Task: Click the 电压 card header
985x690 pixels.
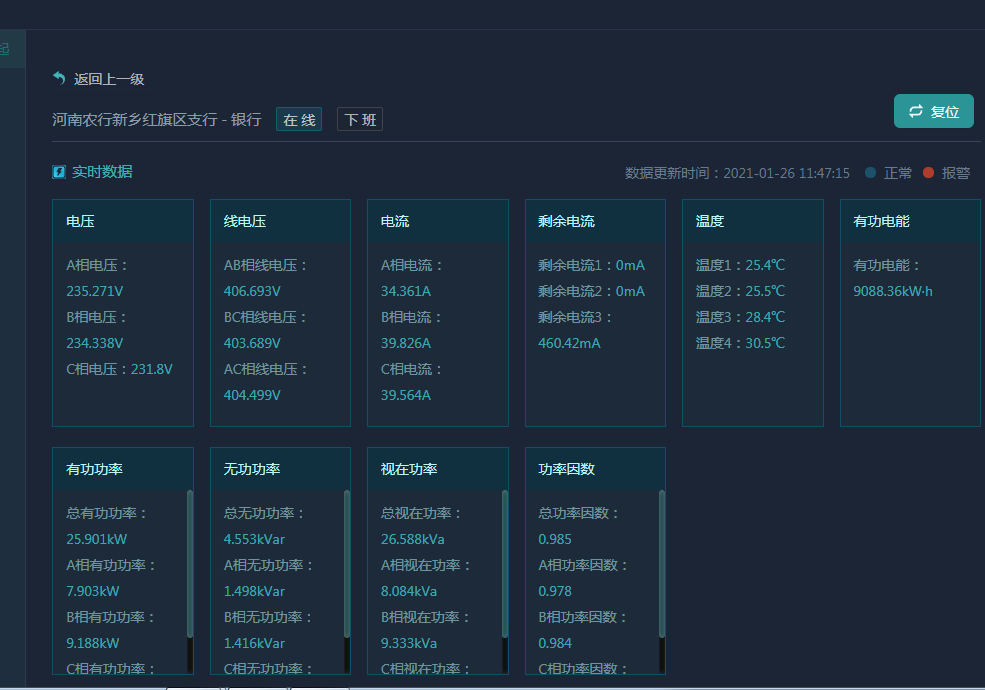Action: point(123,221)
